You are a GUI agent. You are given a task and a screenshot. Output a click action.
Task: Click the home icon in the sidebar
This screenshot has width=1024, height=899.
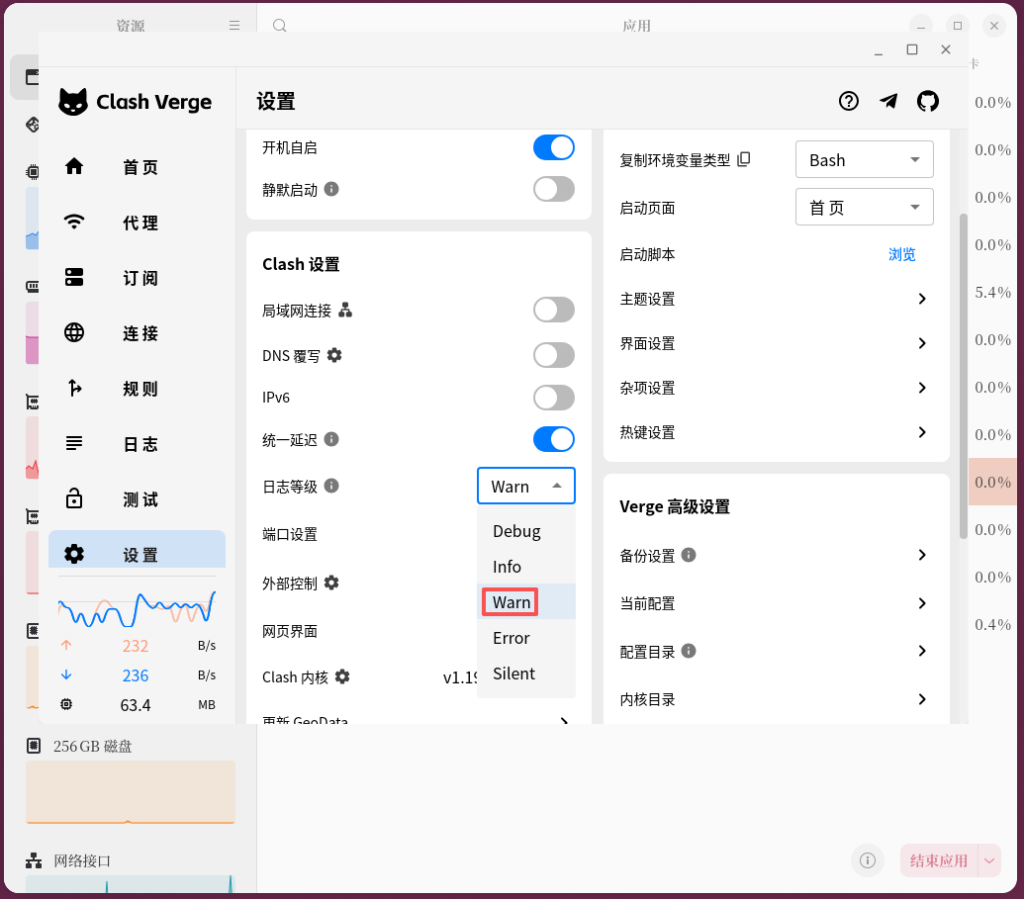click(x=74, y=166)
